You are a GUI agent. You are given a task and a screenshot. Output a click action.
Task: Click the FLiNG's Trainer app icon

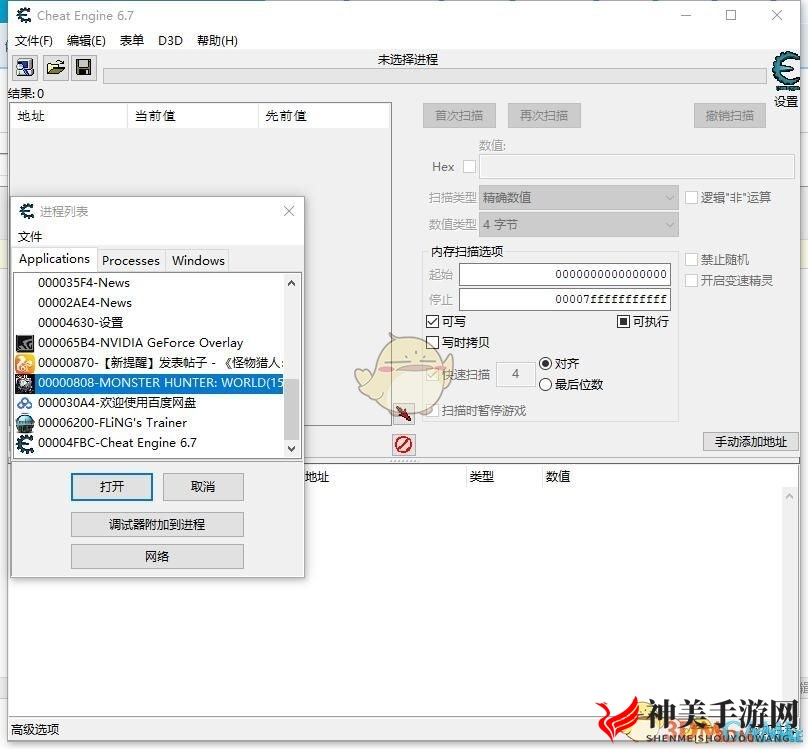click(x=25, y=423)
